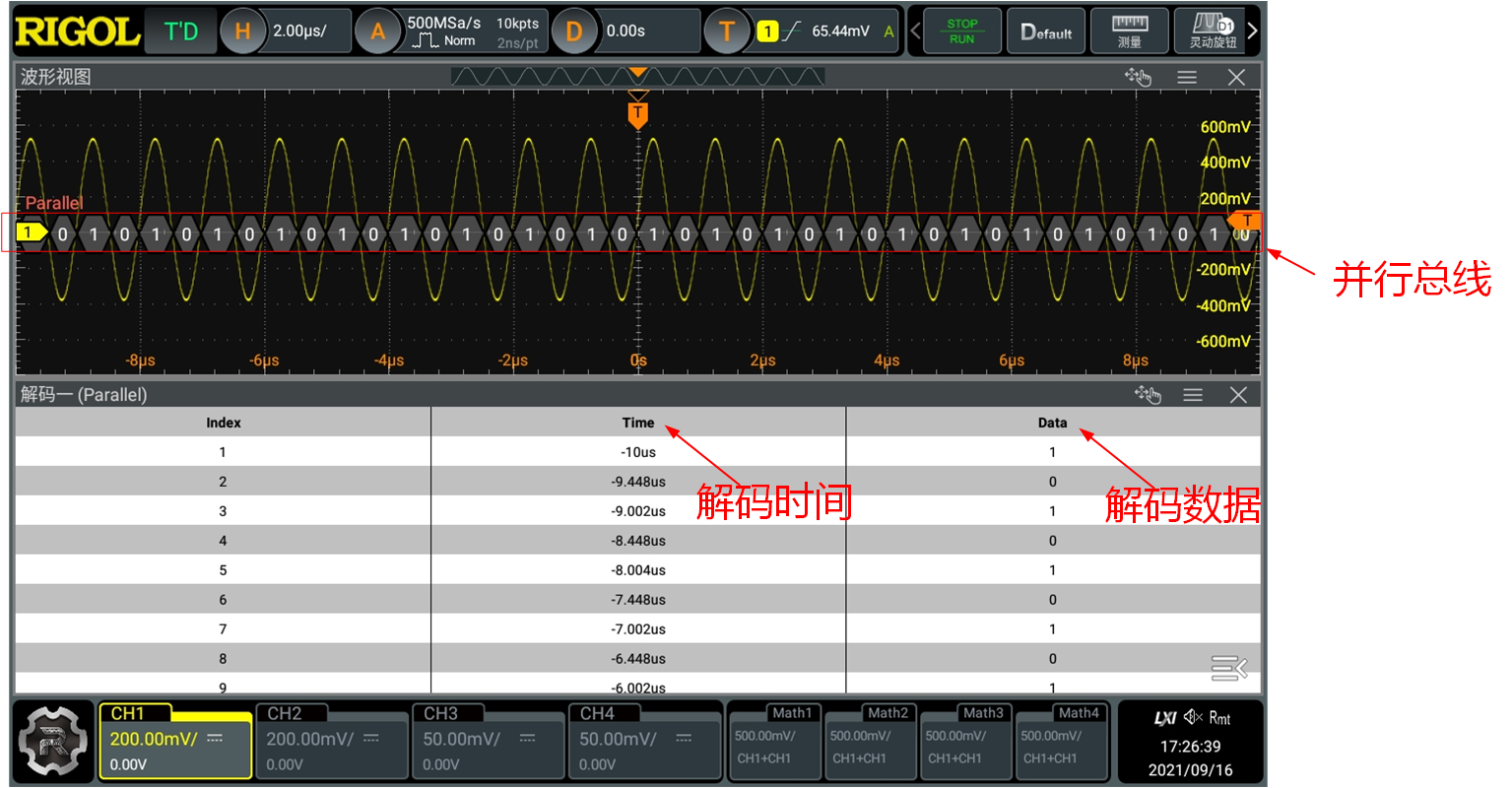Click the trigger rising edge icon
This screenshot has height=788, width=1512.
[x=791, y=32]
